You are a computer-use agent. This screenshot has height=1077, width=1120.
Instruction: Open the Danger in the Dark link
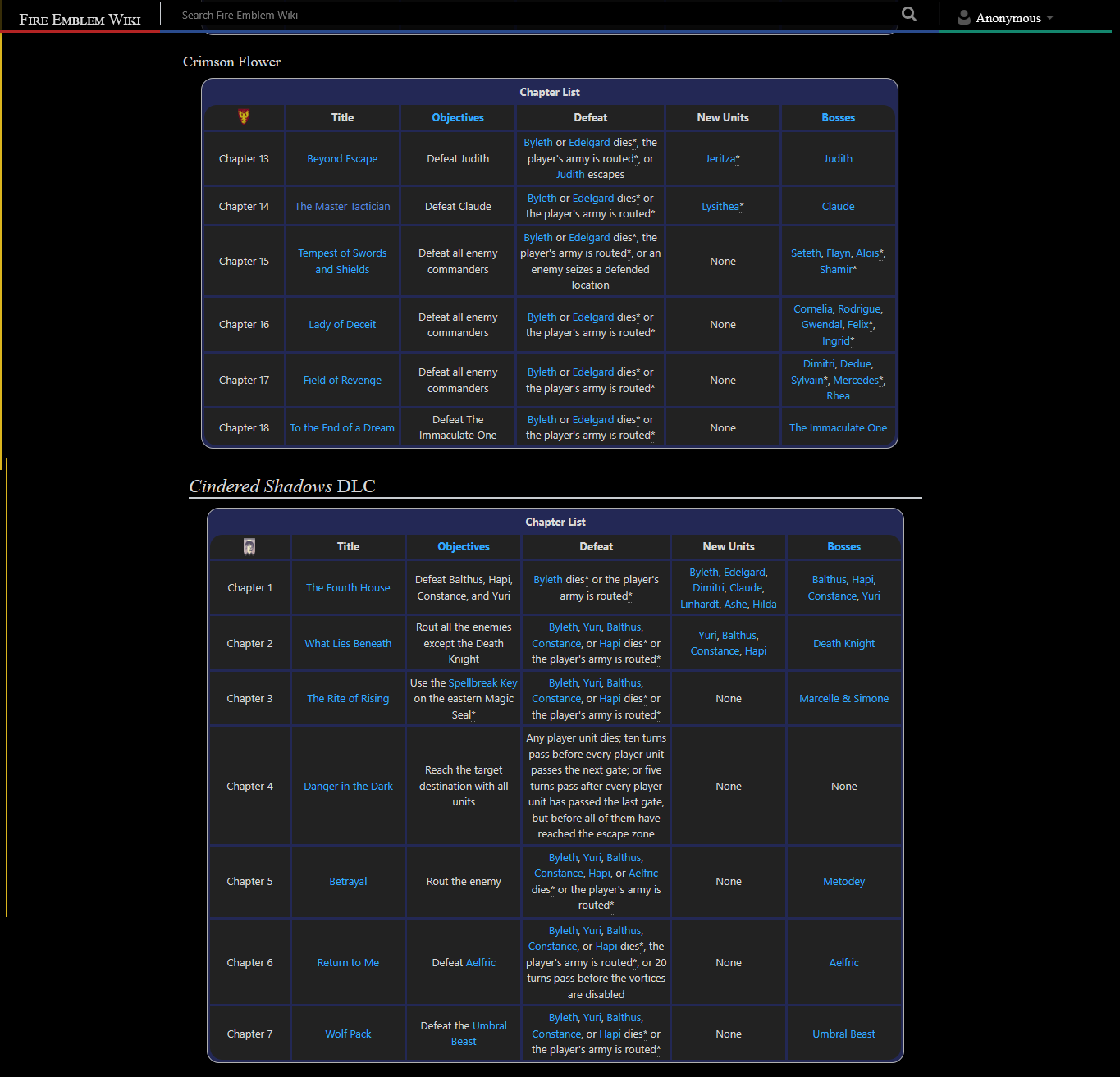tap(348, 787)
